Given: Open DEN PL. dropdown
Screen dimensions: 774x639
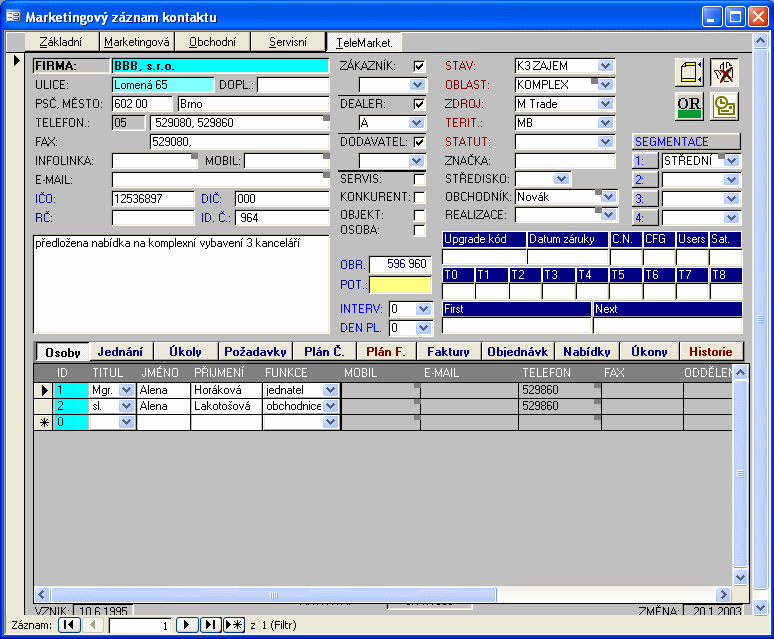Looking at the screenshot, I should pyautogui.click(x=423, y=328).
